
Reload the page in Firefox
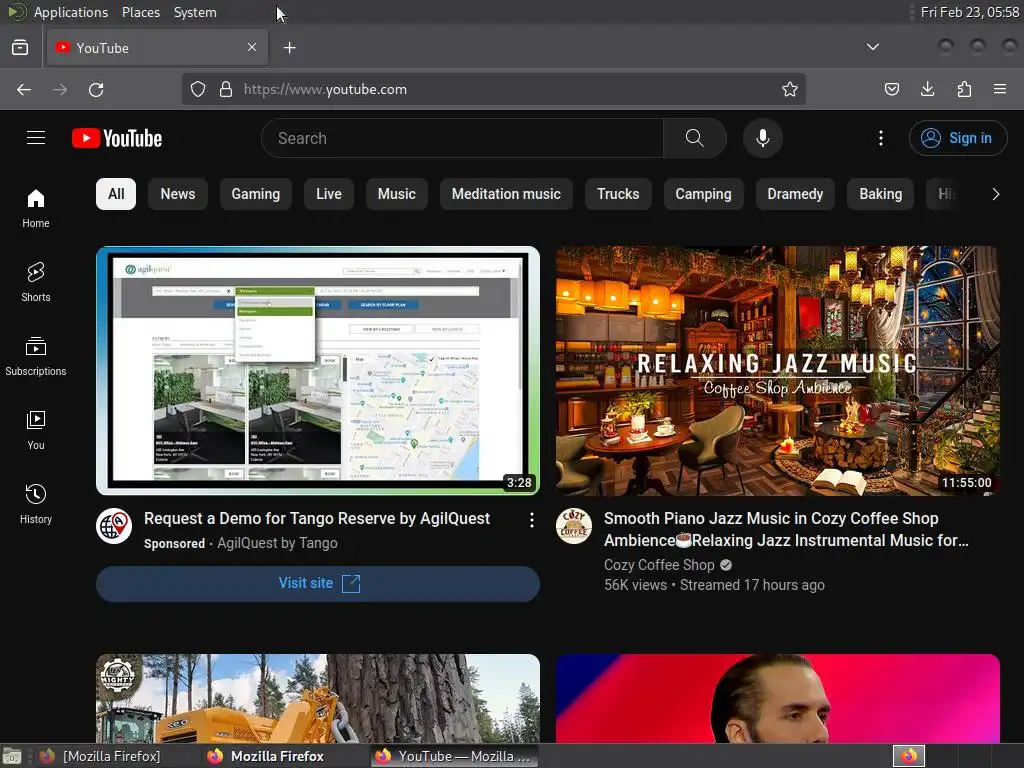(x=96, y=89)
